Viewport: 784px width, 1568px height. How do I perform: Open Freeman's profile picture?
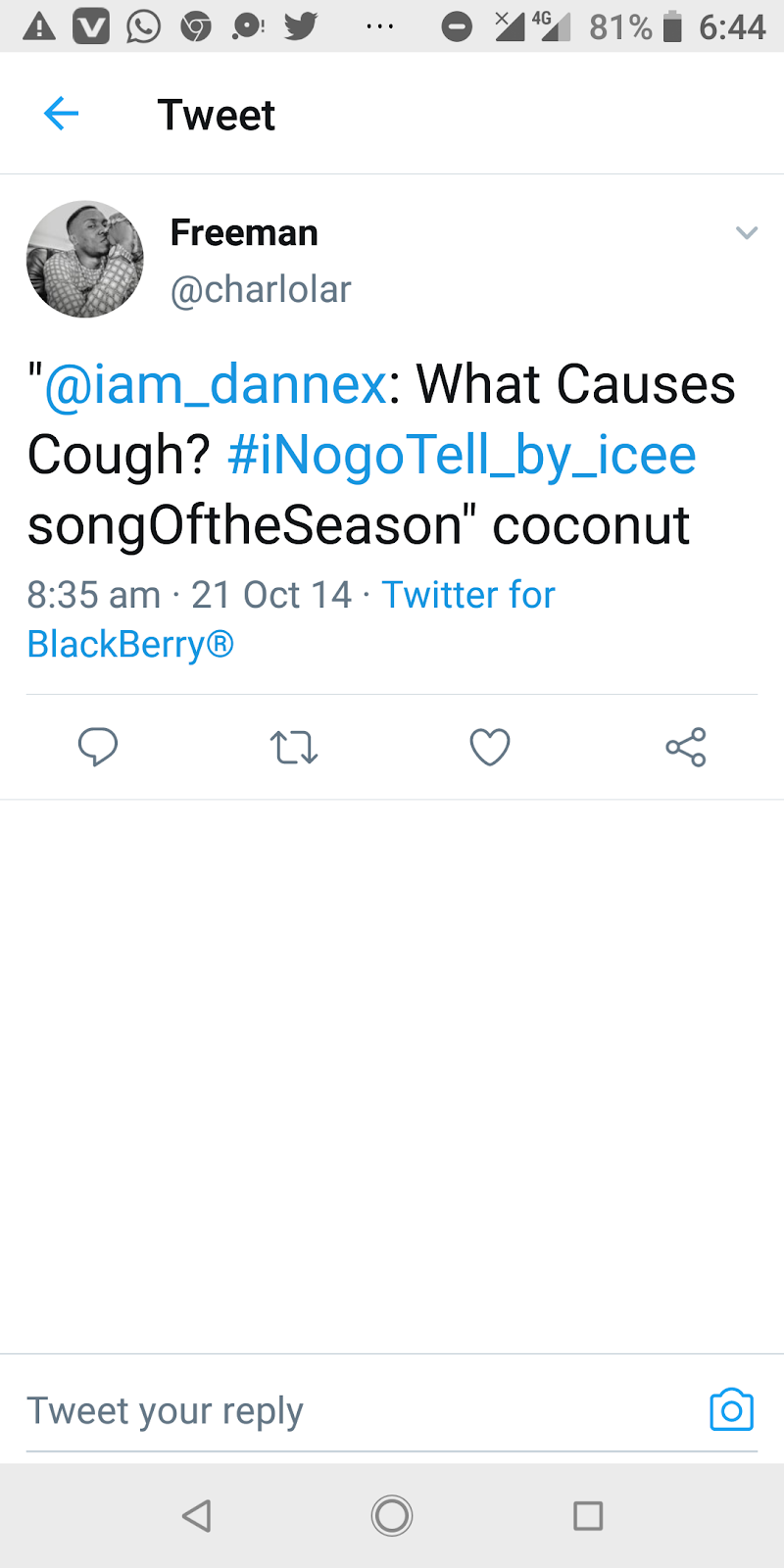coord(85,260)
